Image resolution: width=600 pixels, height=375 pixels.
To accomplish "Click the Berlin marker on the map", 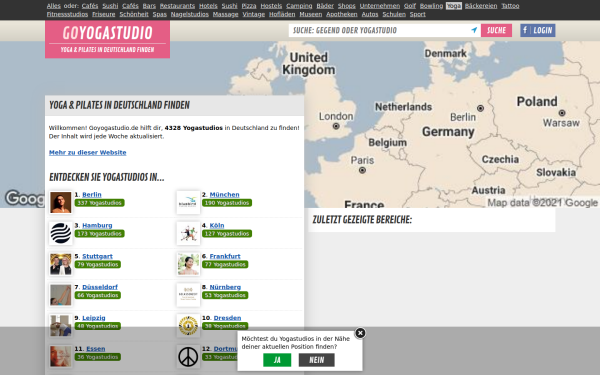I will [480, 108].
